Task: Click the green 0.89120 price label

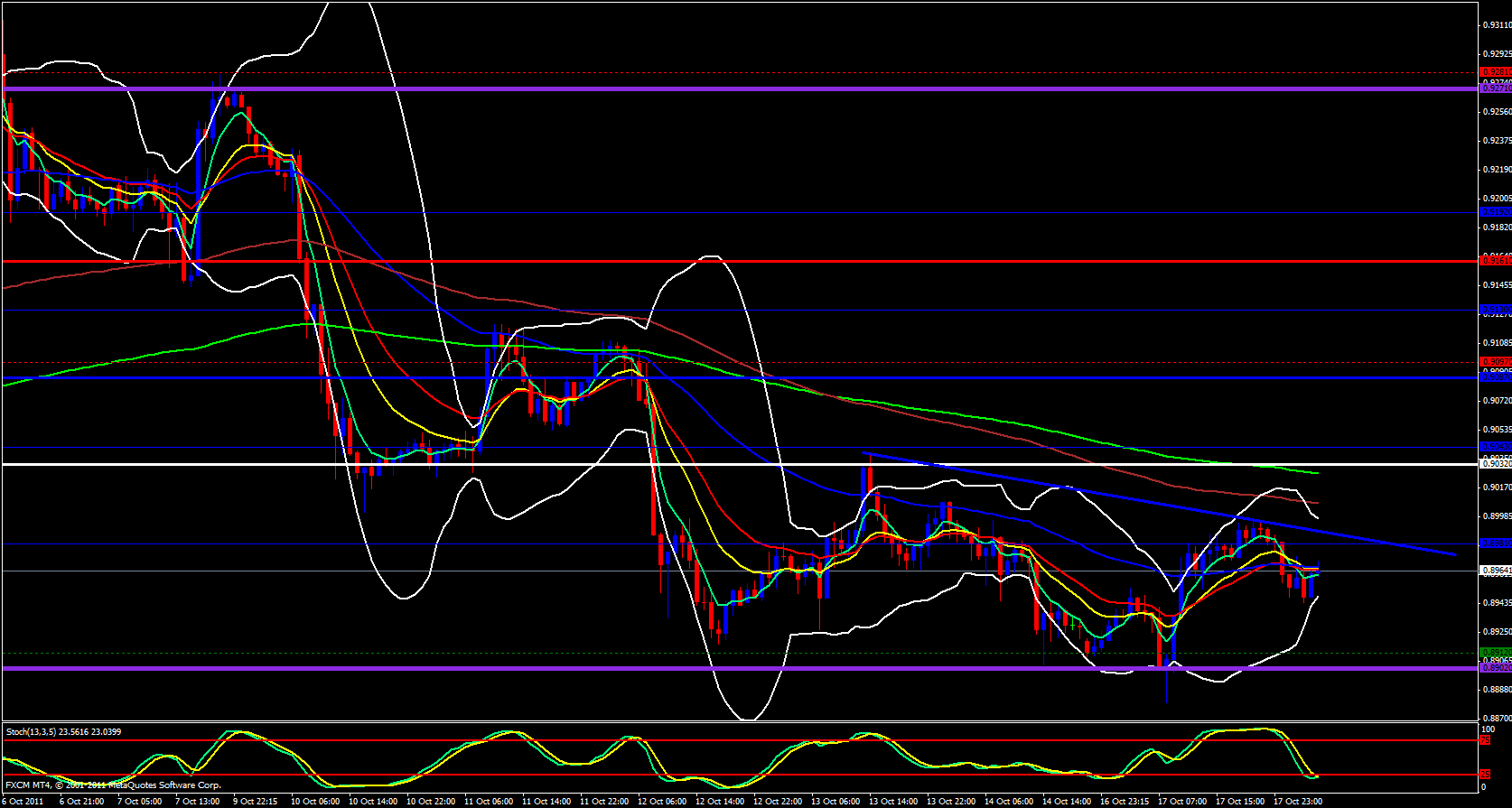Action: [1496, 652]
